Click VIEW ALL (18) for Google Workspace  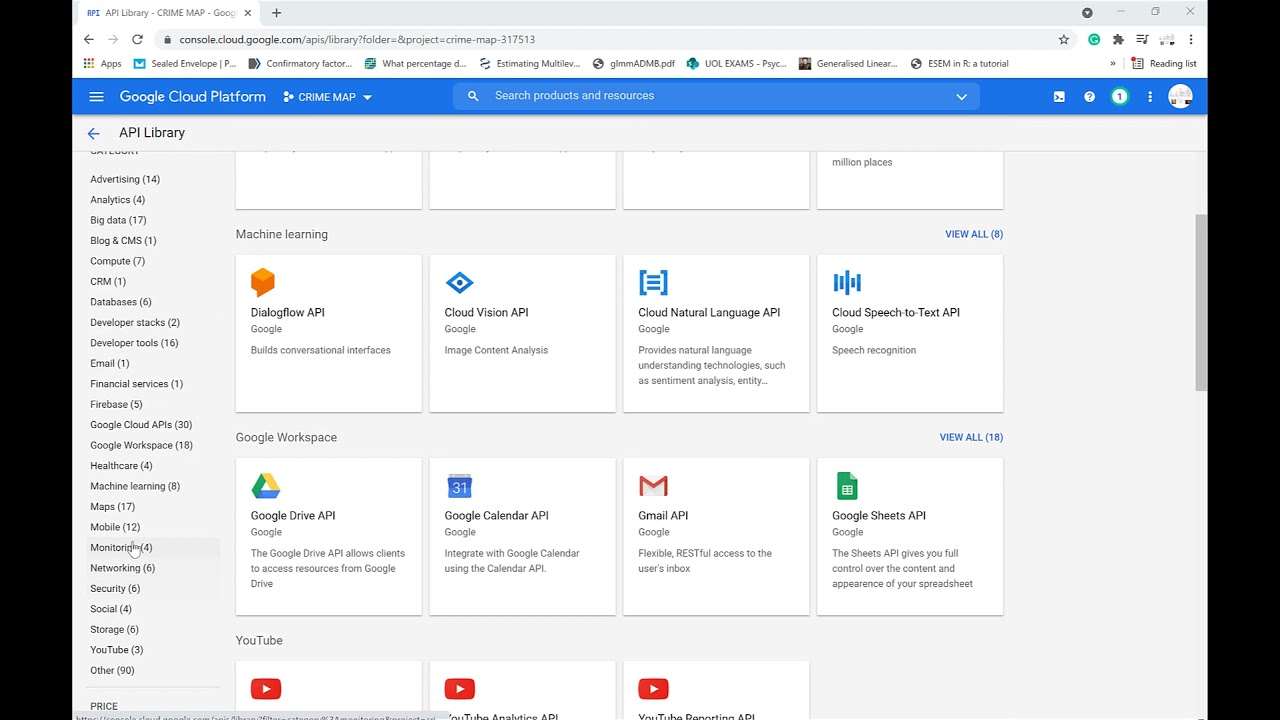[x=971, y=437]
